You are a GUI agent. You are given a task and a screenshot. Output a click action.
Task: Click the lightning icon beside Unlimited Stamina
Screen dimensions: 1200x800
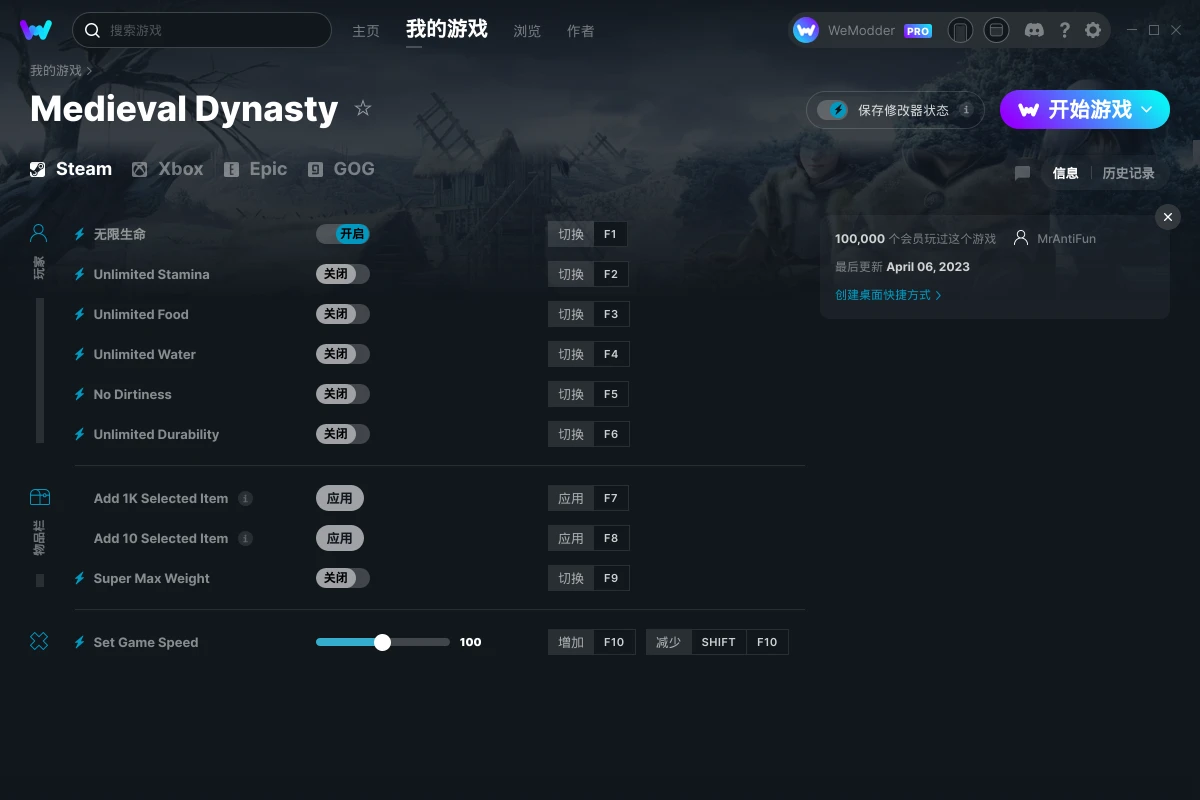(x=80, y=274)
